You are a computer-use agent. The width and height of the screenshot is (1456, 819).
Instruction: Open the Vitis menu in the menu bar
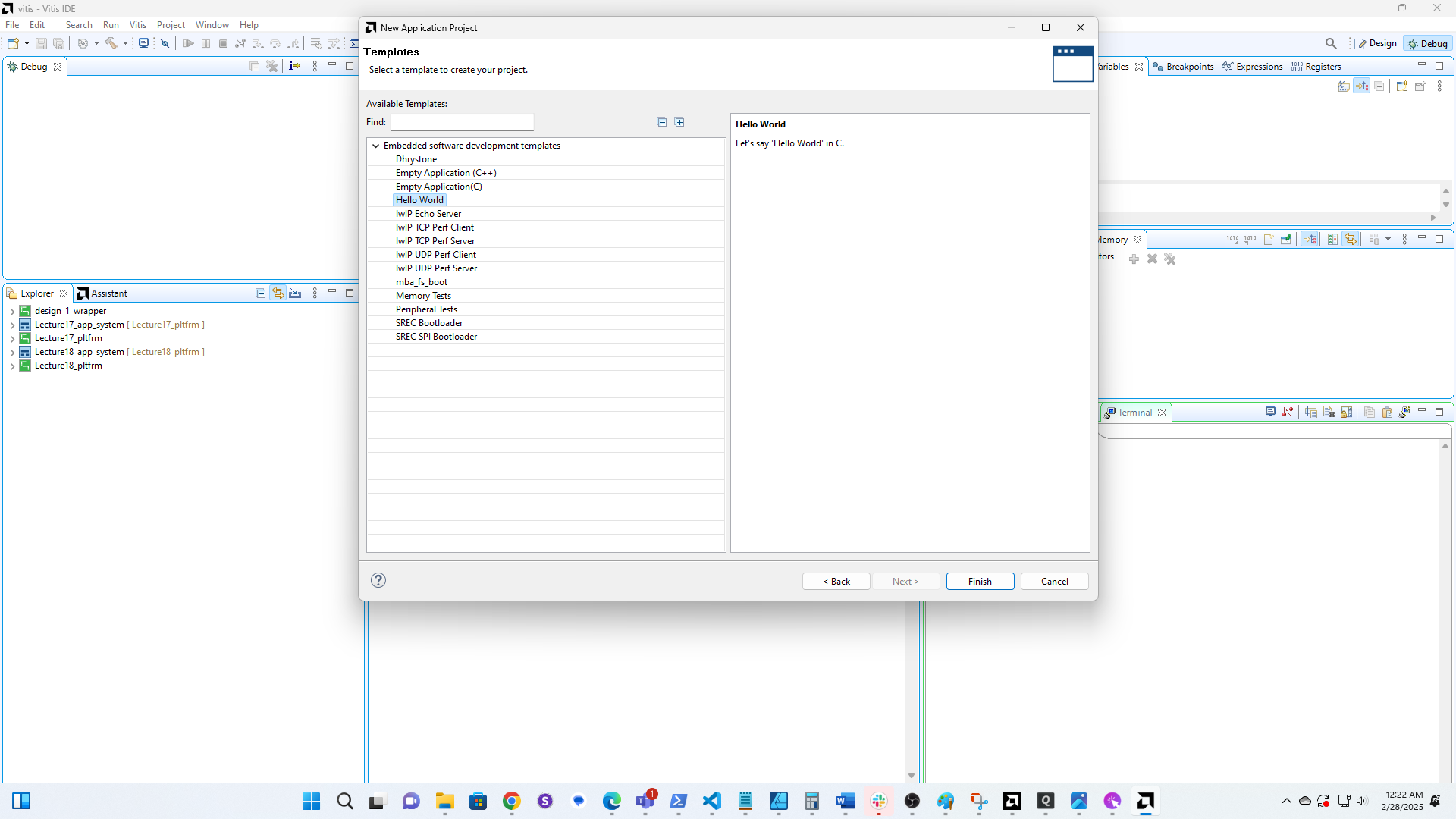[137, 24]
